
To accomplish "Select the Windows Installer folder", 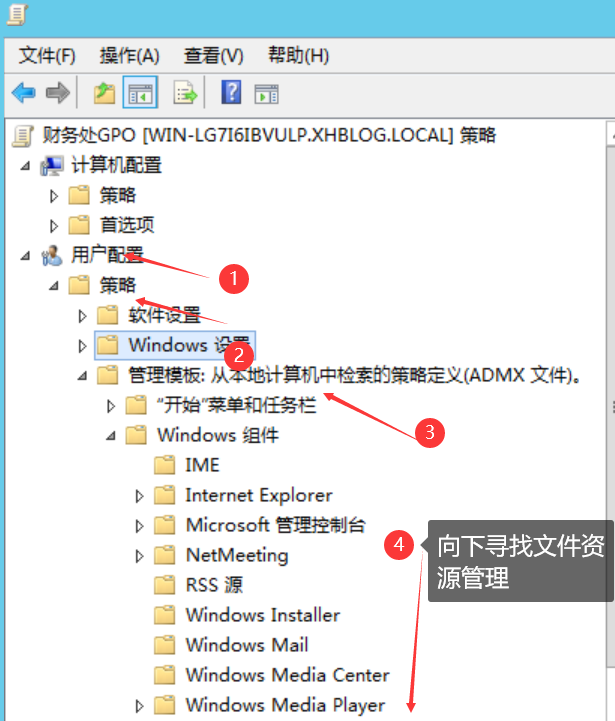I will [x=247, y=615].
